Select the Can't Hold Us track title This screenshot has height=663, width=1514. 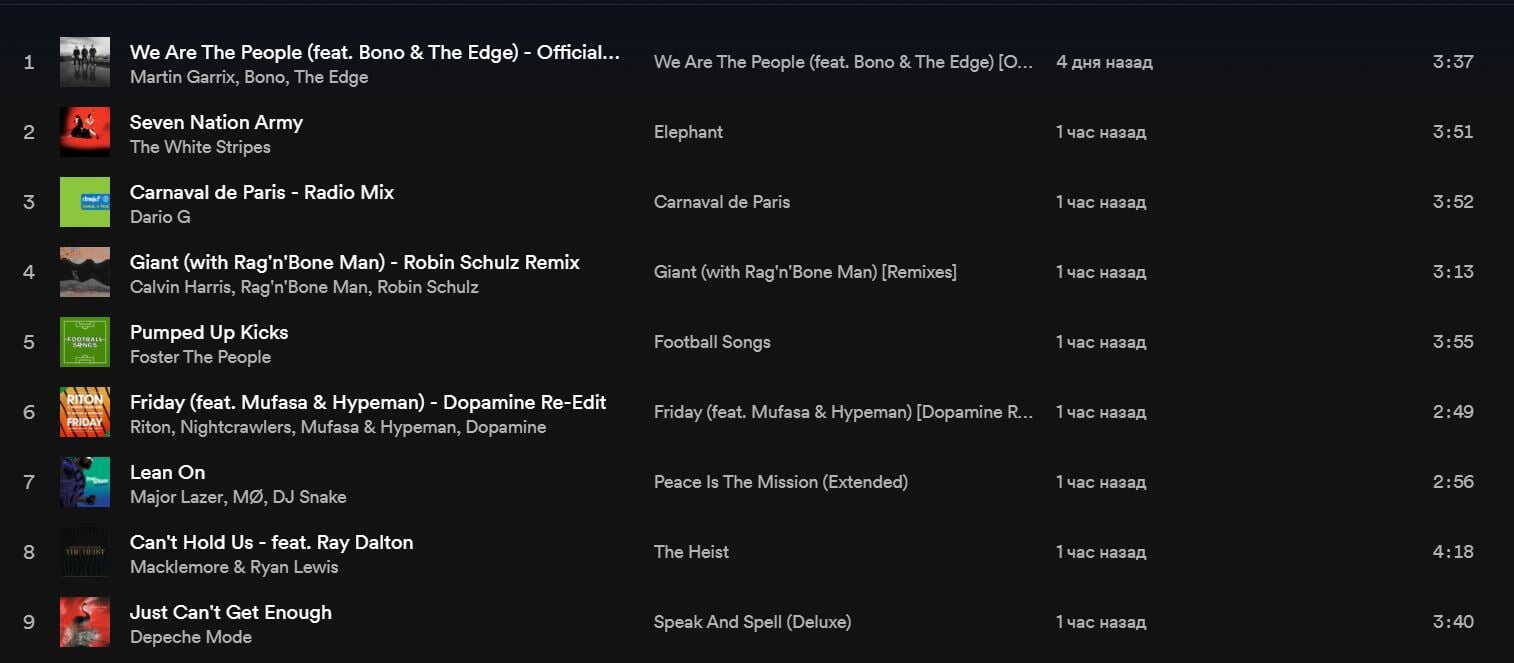[x=271, y=542]
